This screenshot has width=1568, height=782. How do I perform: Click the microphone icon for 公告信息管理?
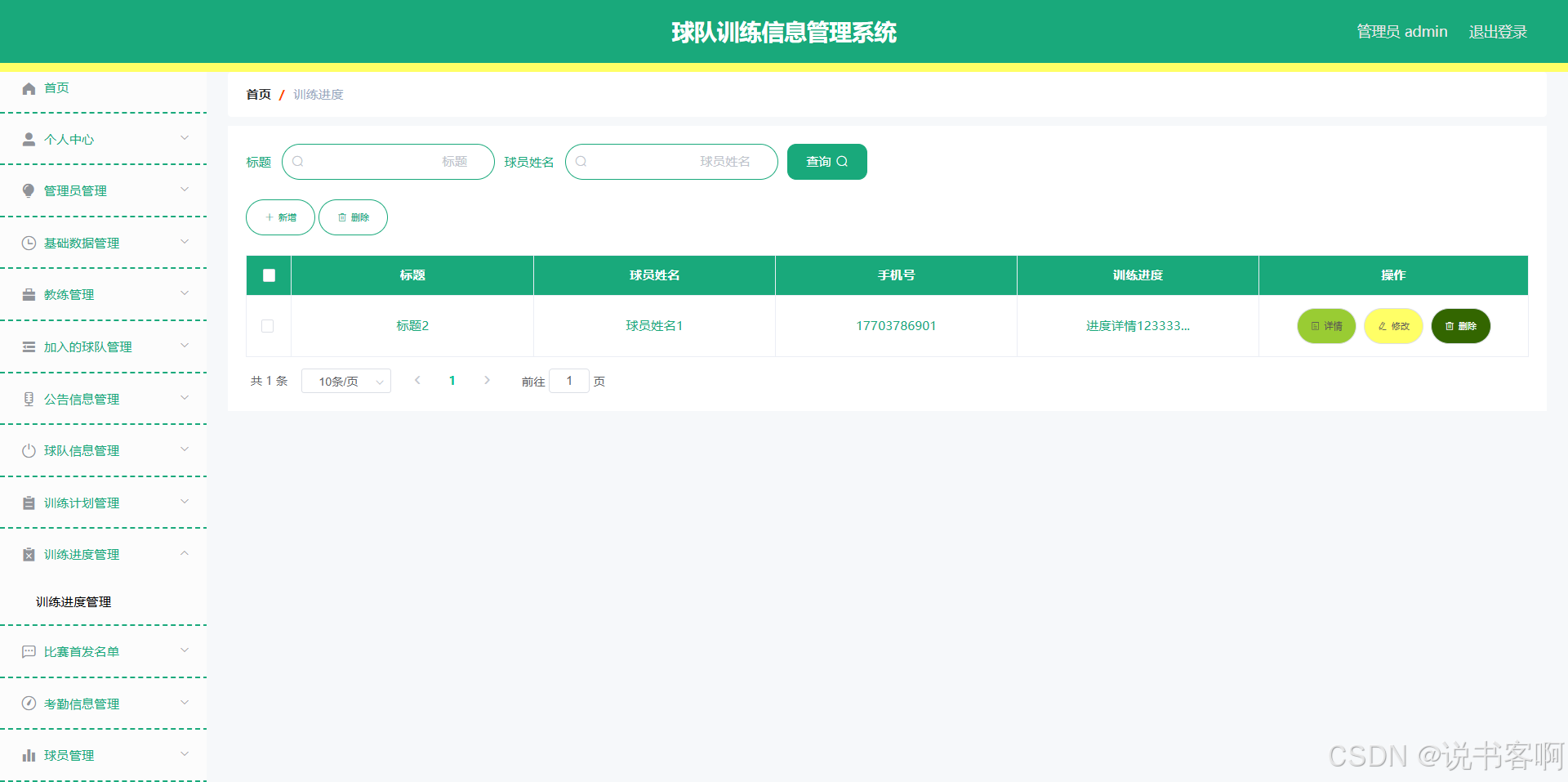[29, 399]
